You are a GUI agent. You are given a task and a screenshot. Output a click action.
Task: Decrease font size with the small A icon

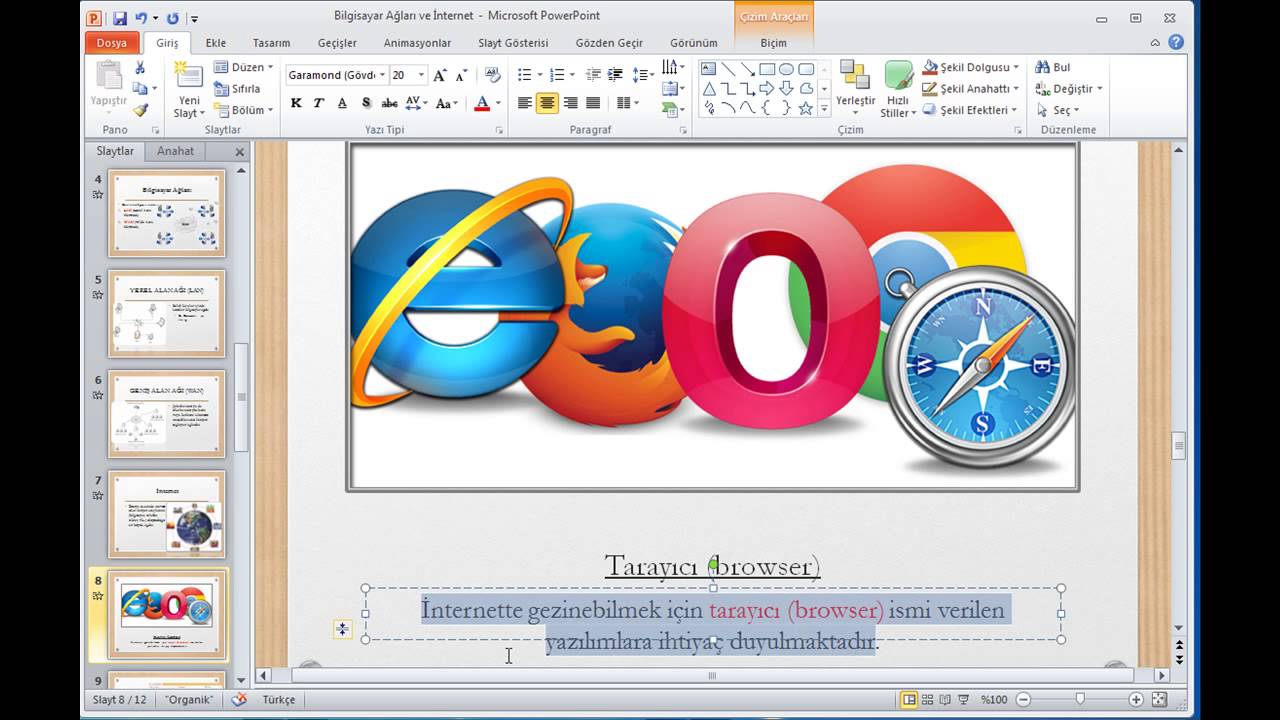(x=461, y=75)
